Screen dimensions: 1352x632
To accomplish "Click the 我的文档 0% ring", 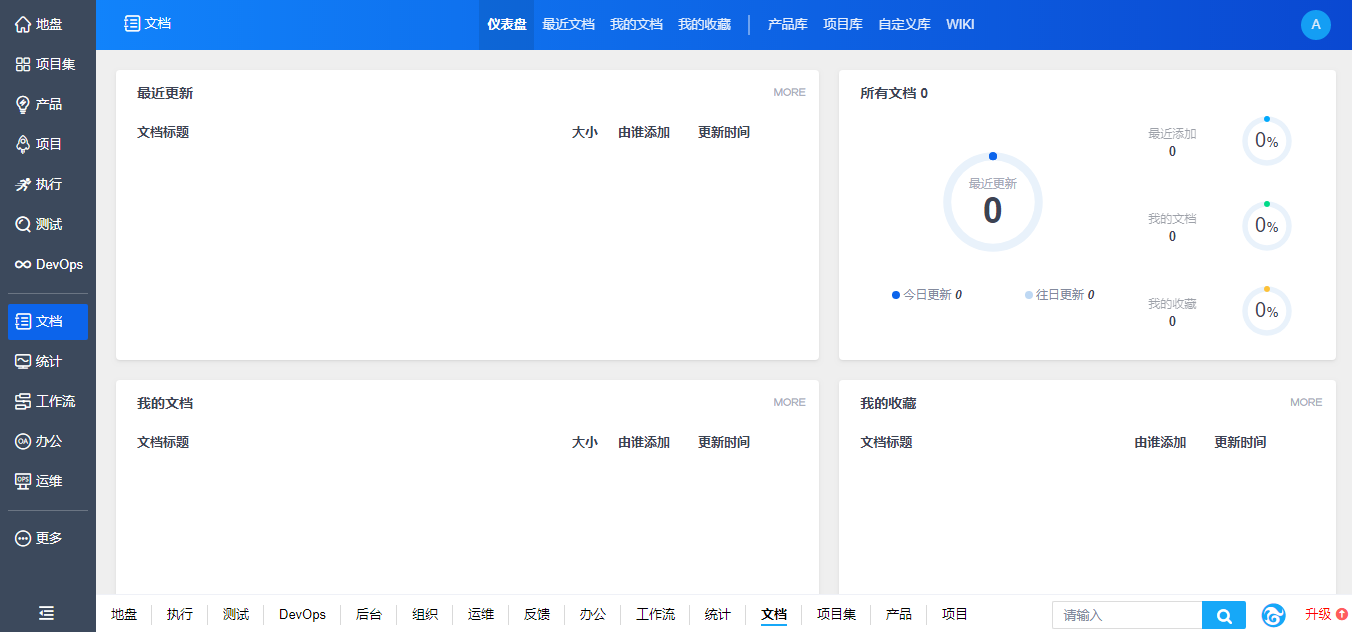I will pyautogui.click(x=1266, y=226).
